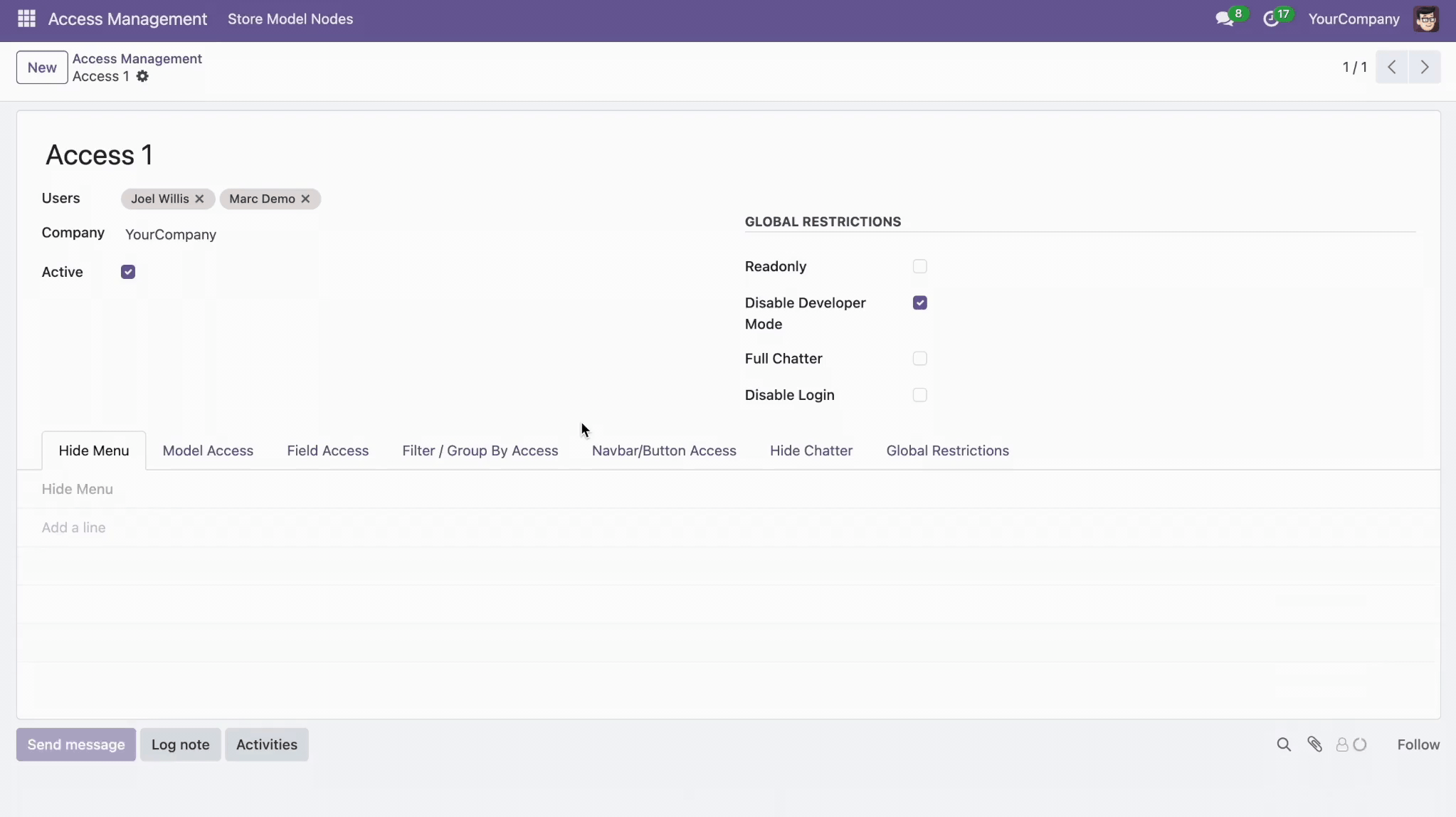Open the conversations chat icon
The height and width of the screenshot is (817, 1456).
1224,19
